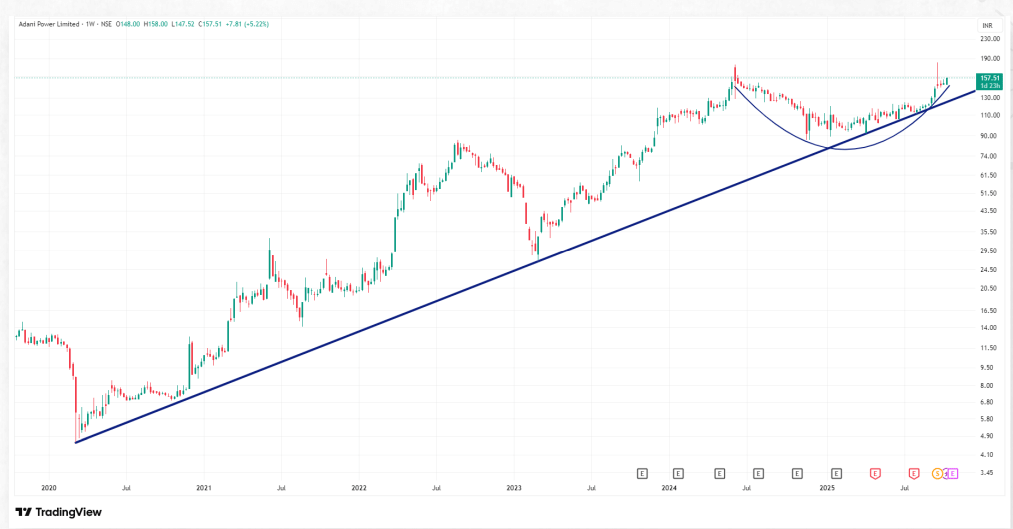Click the leftmost gray earnings marker
The image size is (1013, 529).
(x=642, y=473)
